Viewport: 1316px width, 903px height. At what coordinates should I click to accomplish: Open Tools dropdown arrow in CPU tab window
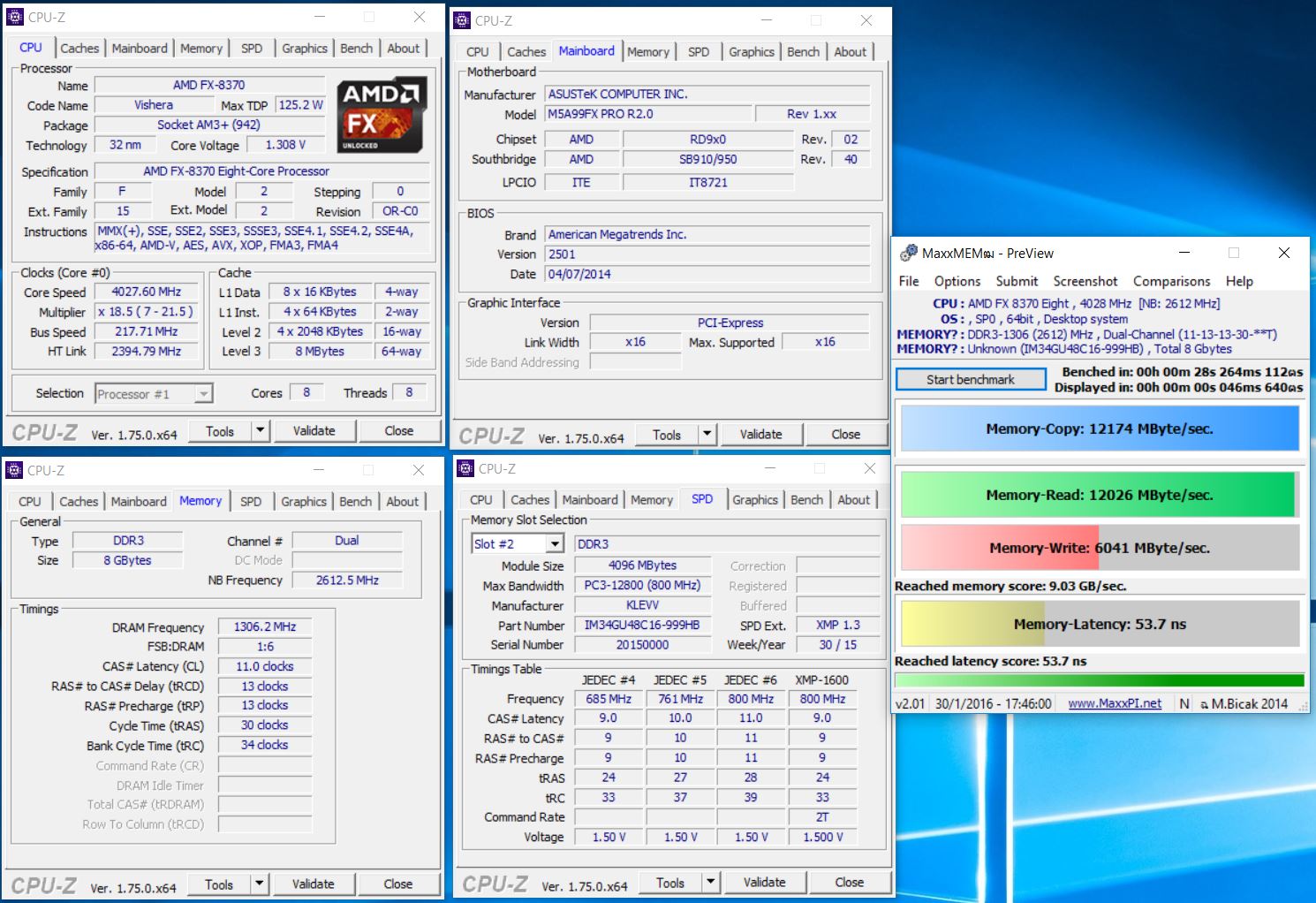pos(260,431)
